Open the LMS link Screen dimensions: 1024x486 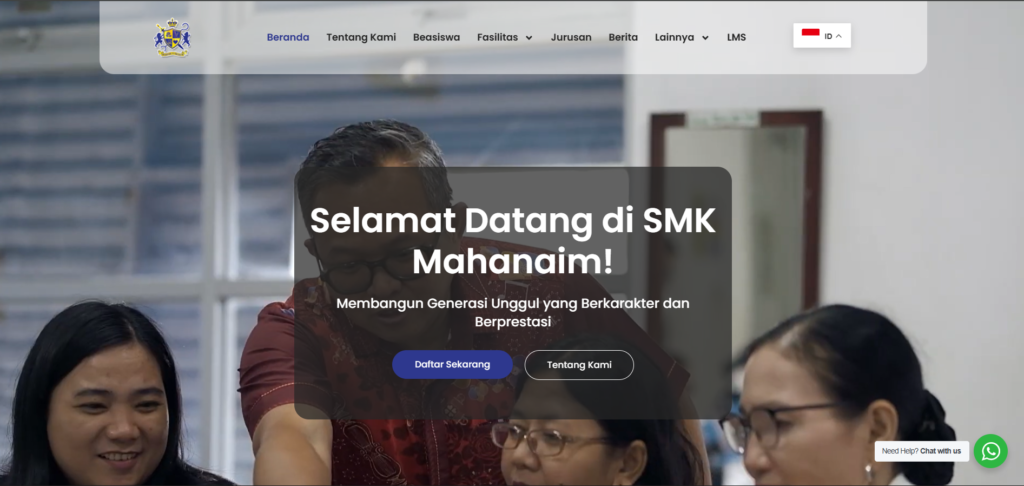coord(737,37)
